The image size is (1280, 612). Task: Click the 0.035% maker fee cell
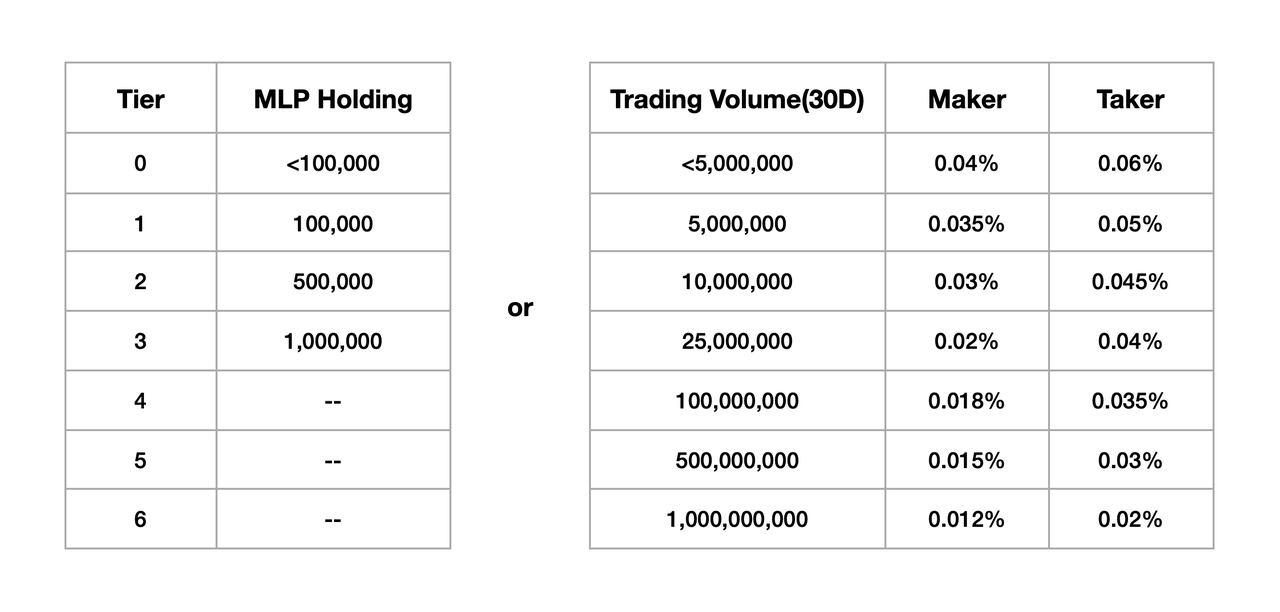click(967, 223)
